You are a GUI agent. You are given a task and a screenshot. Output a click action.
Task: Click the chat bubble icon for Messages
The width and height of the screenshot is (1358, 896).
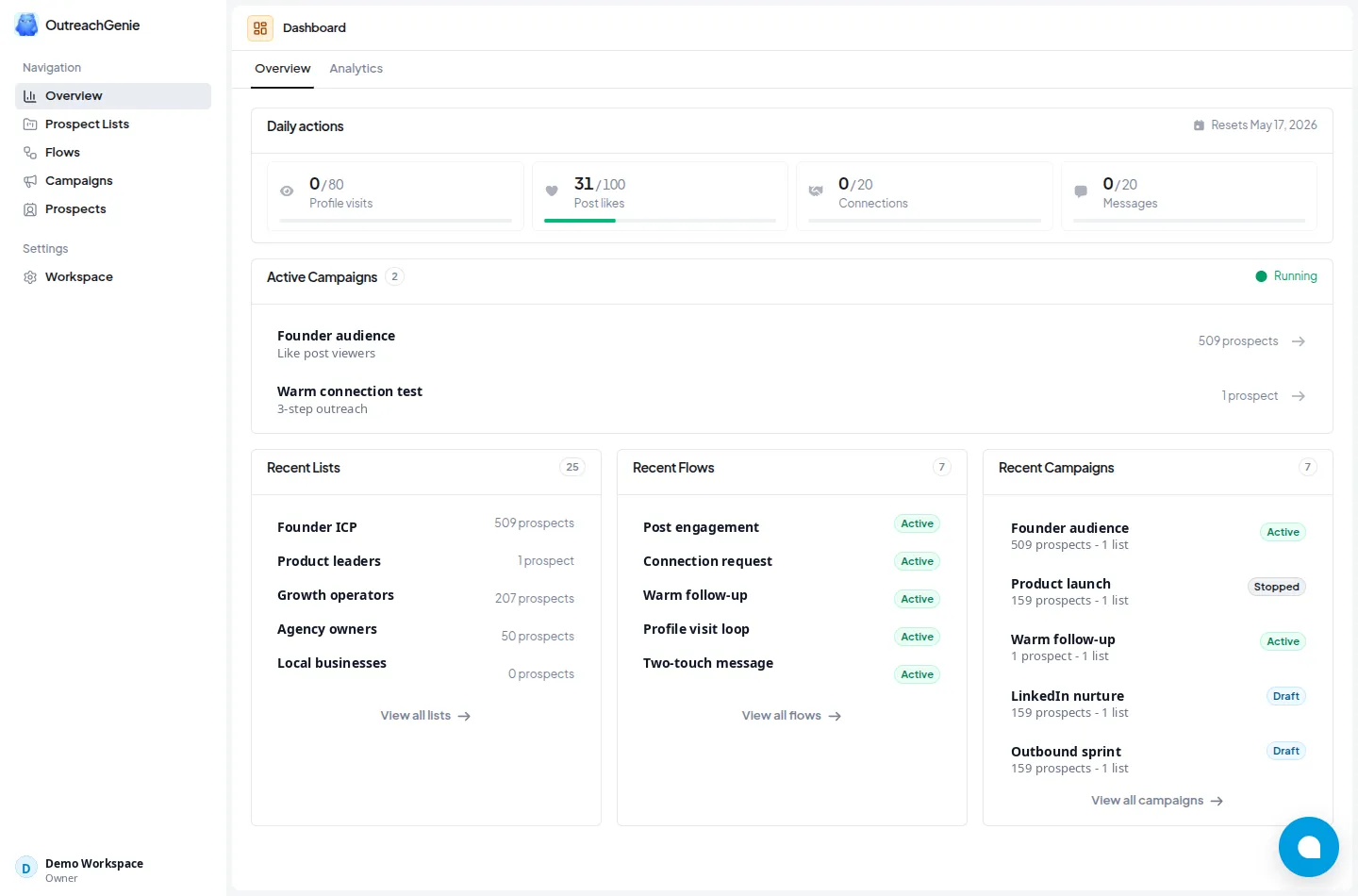[1081, 191]
